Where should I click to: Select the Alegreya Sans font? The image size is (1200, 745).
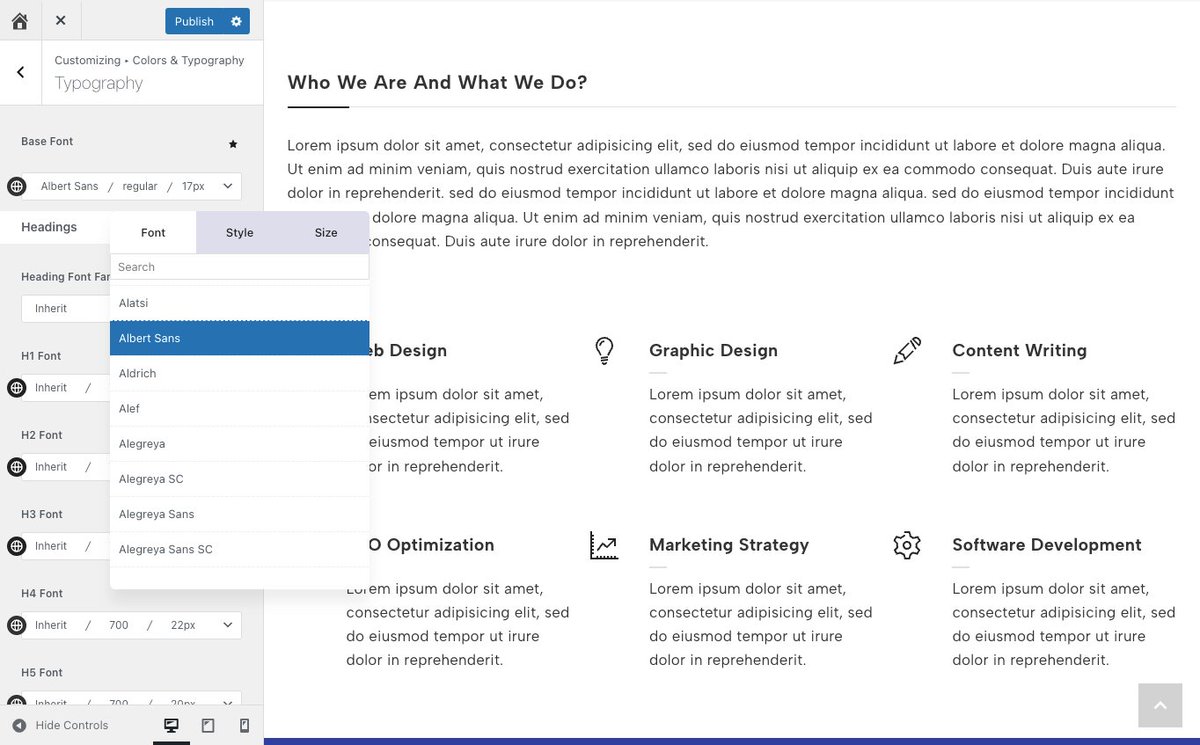pyautogui.click(x=240, y=514)
